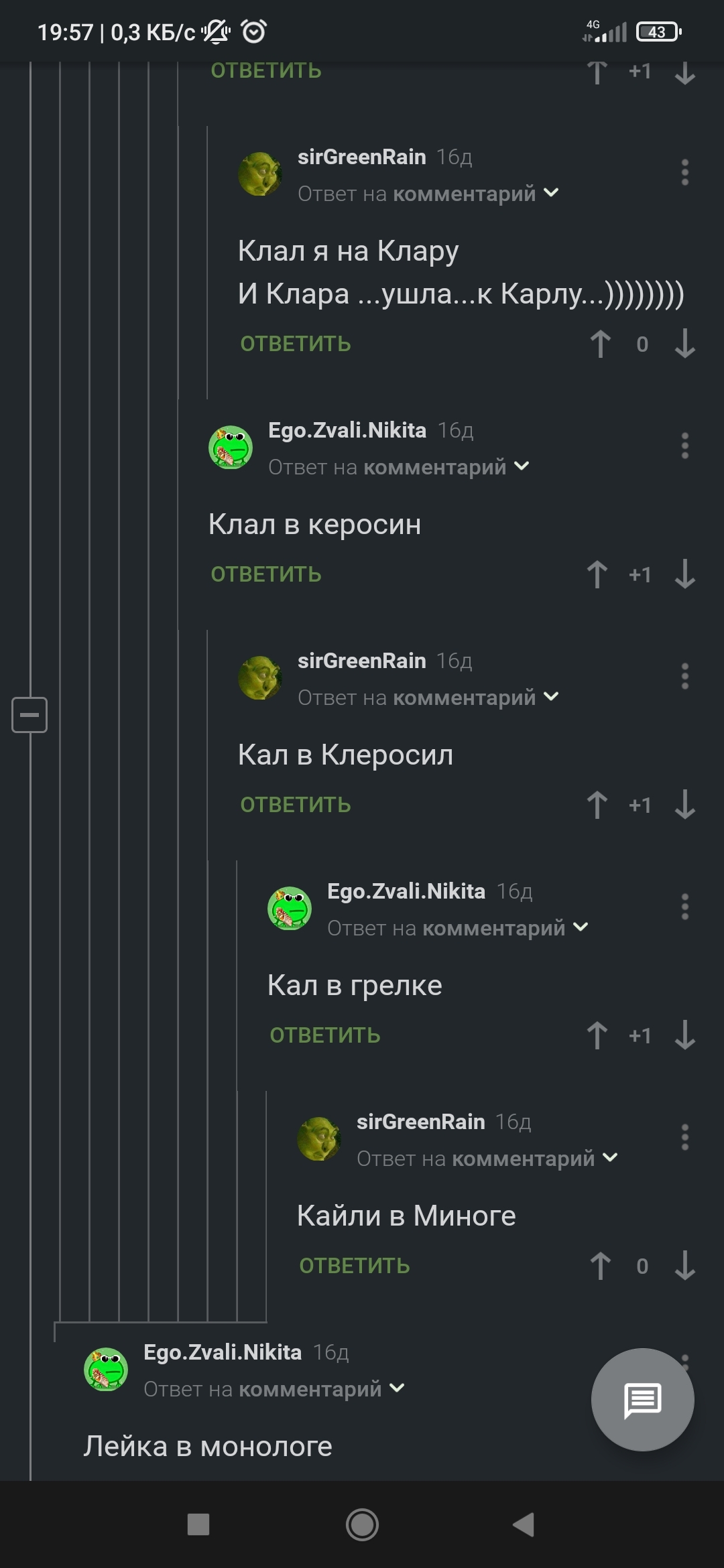Downvote the "Кал в Клеросил" comment
The height and width of the screenshot is (1568, 724).
pyautogui.click(x=684, y=805)
